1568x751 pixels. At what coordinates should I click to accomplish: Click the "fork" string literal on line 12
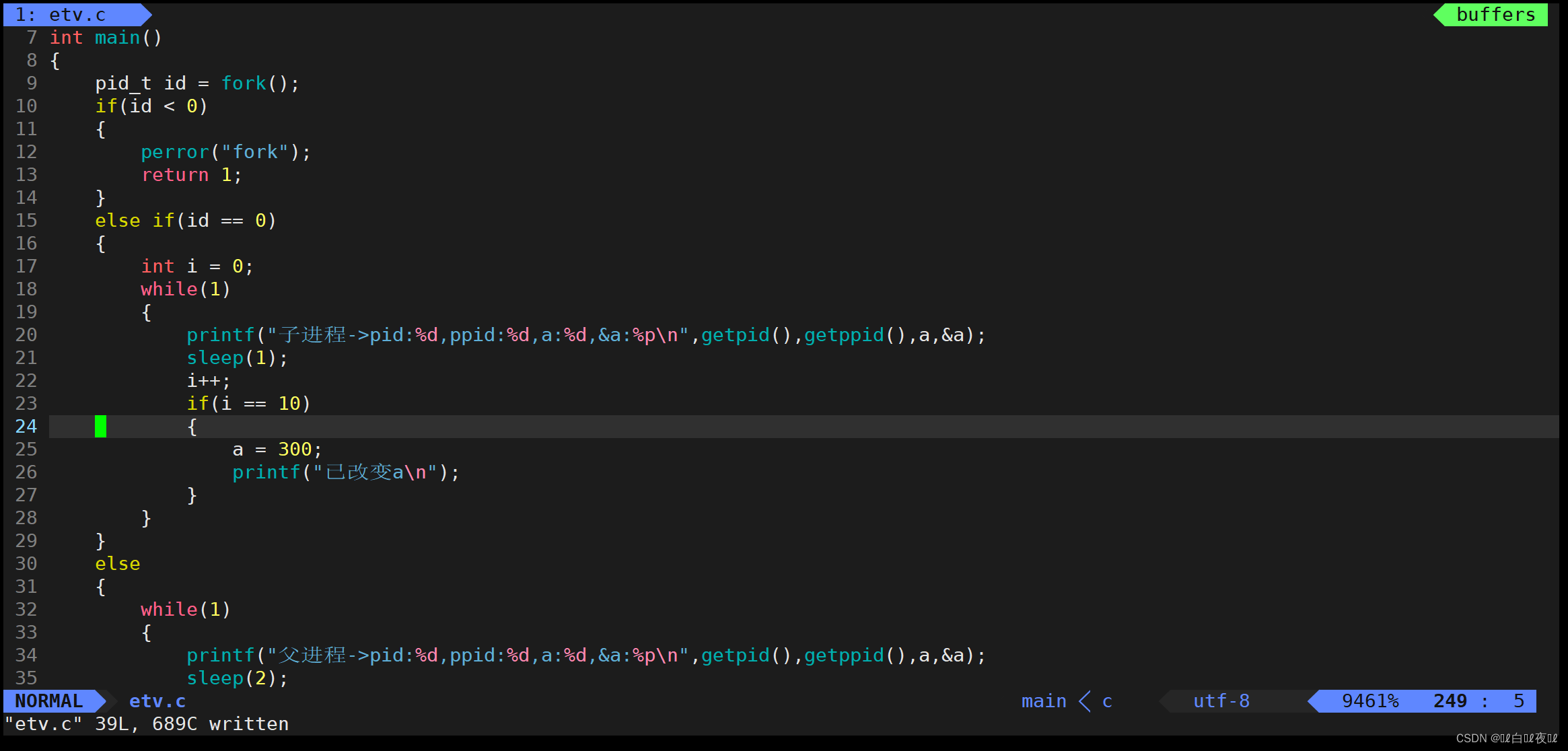click(x=255, y=152)
